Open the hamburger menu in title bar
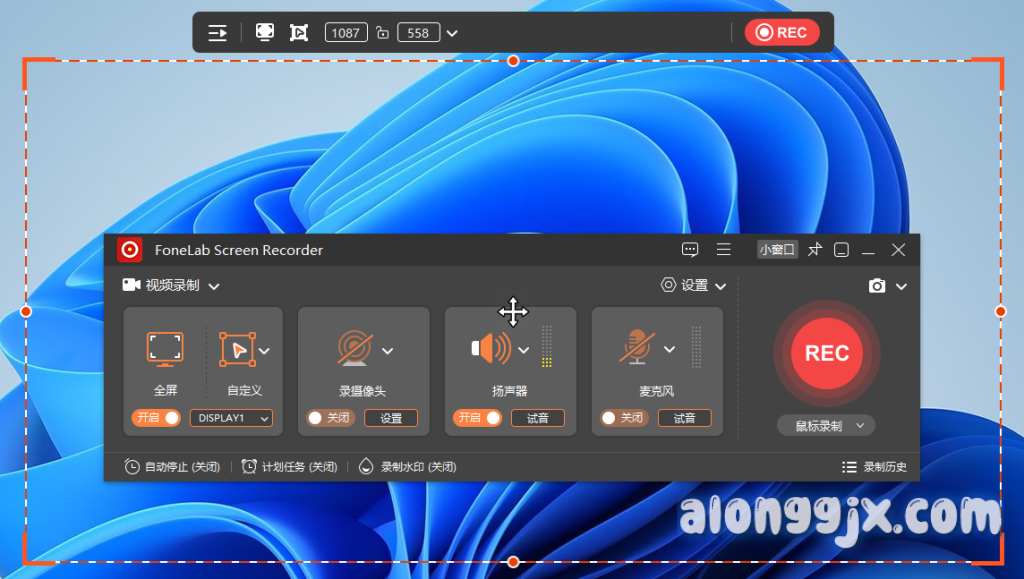This screenshot has width=1024, height=579. pos(723,250)
